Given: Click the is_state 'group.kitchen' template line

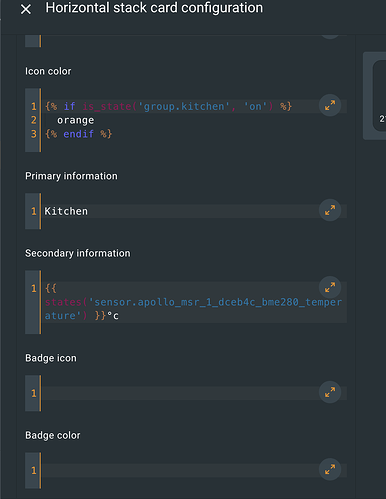Looking at the screenshot, I should (x=168, y=106).
